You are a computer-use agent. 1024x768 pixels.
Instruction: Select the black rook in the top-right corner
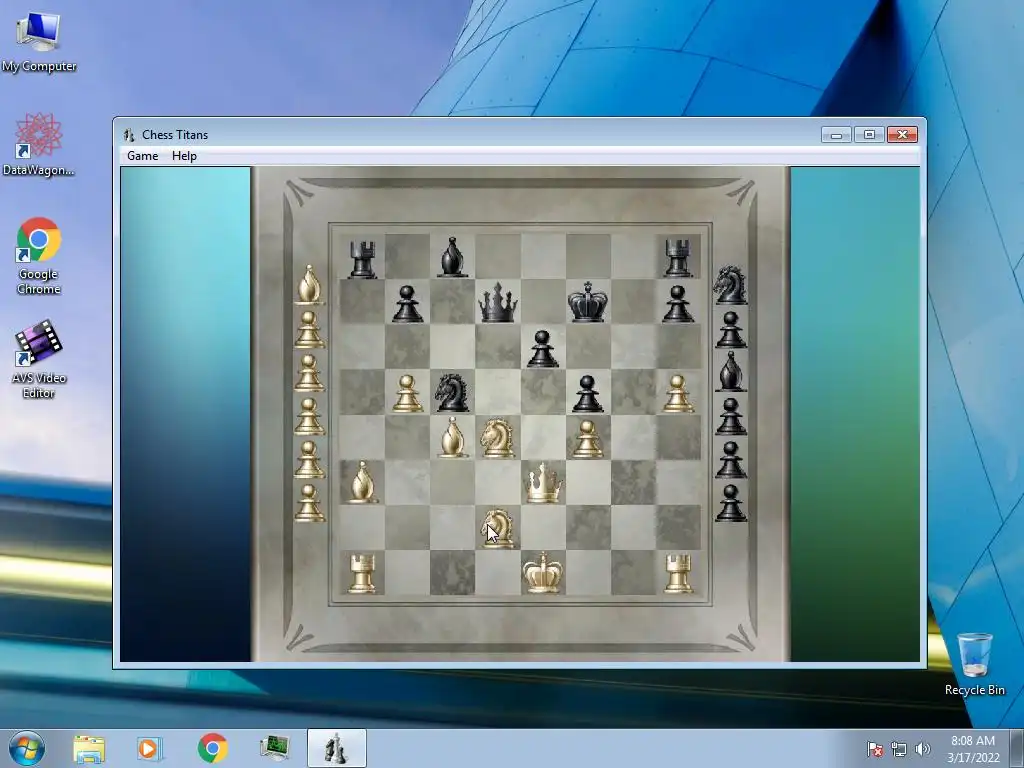pos(678,258)
